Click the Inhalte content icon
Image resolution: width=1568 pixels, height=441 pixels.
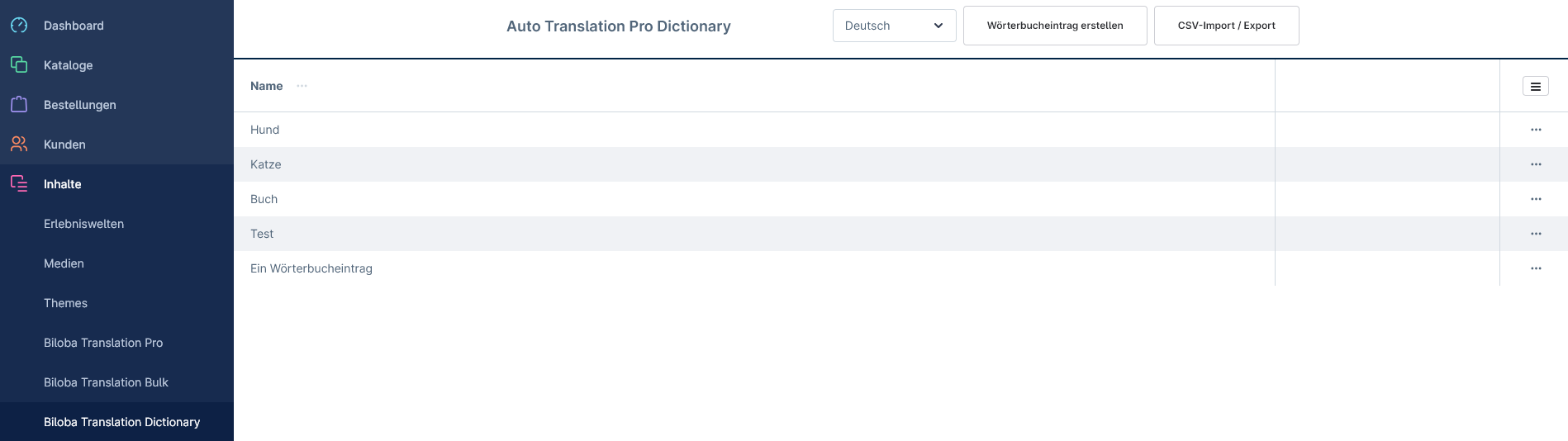pos(19,183)
